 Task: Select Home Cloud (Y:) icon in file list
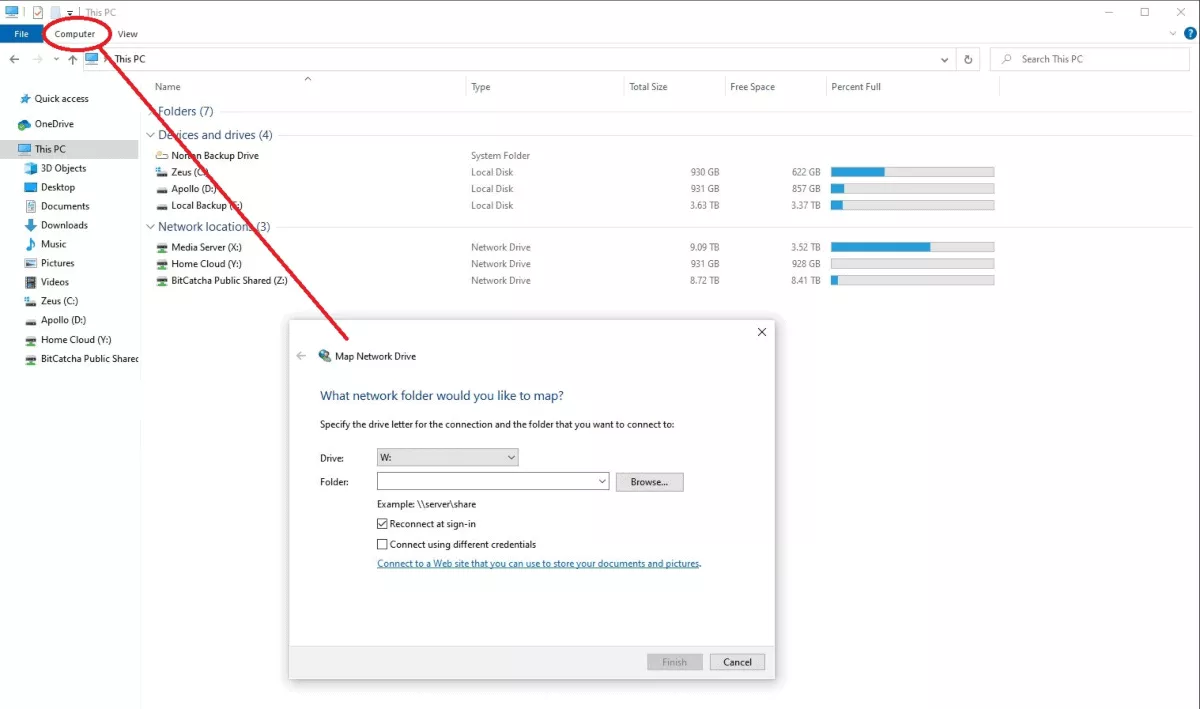click(x=163, y=264)
